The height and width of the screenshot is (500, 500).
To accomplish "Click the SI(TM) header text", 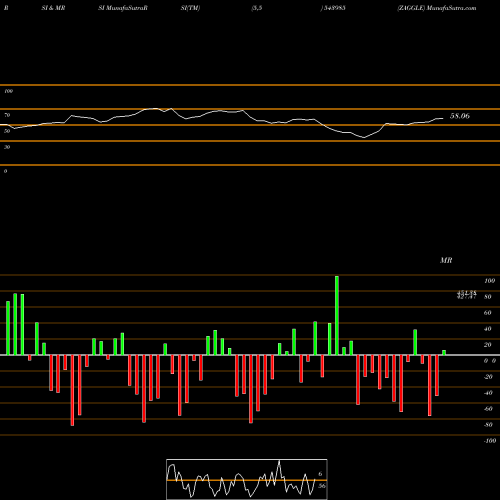I will [190, 8].
